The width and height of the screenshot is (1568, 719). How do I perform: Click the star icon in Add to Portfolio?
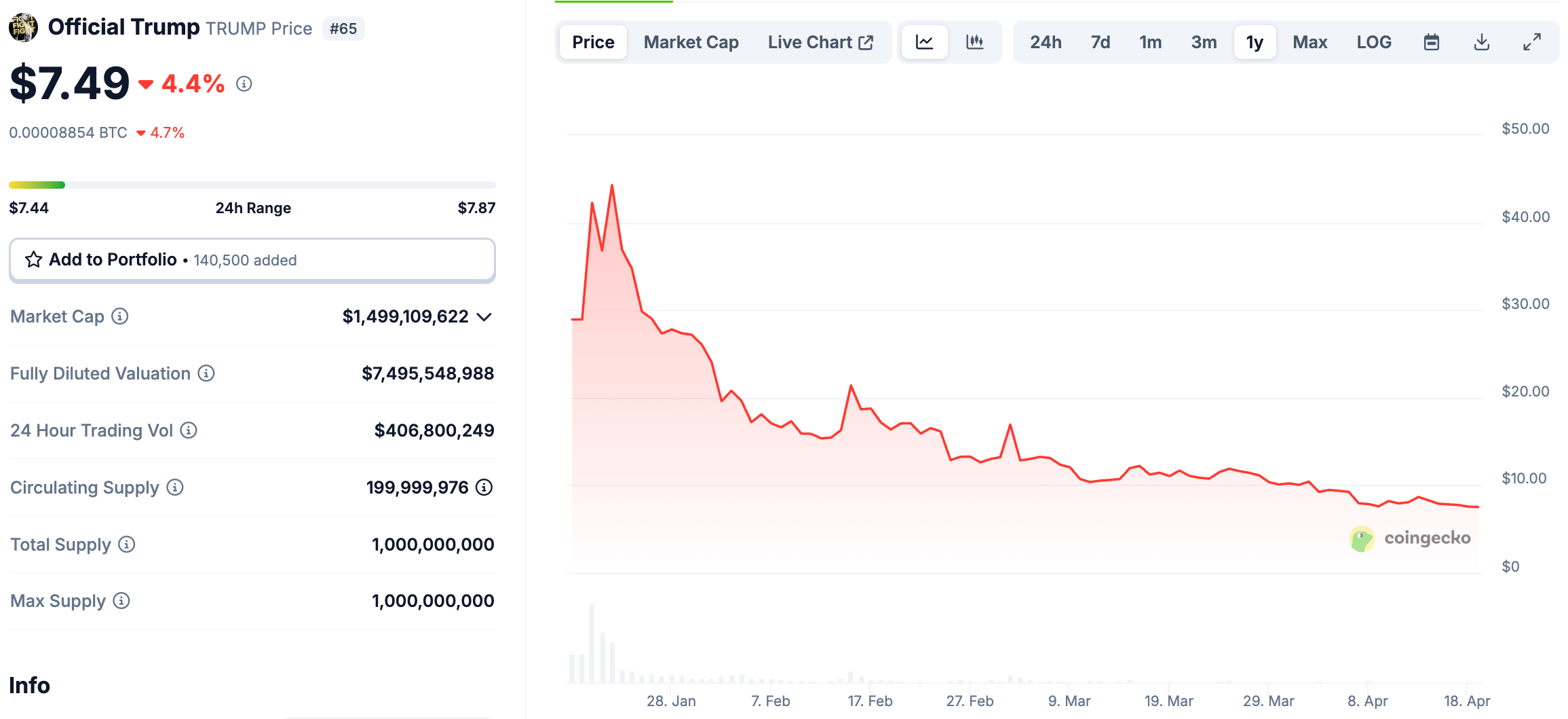click(34, 259)
